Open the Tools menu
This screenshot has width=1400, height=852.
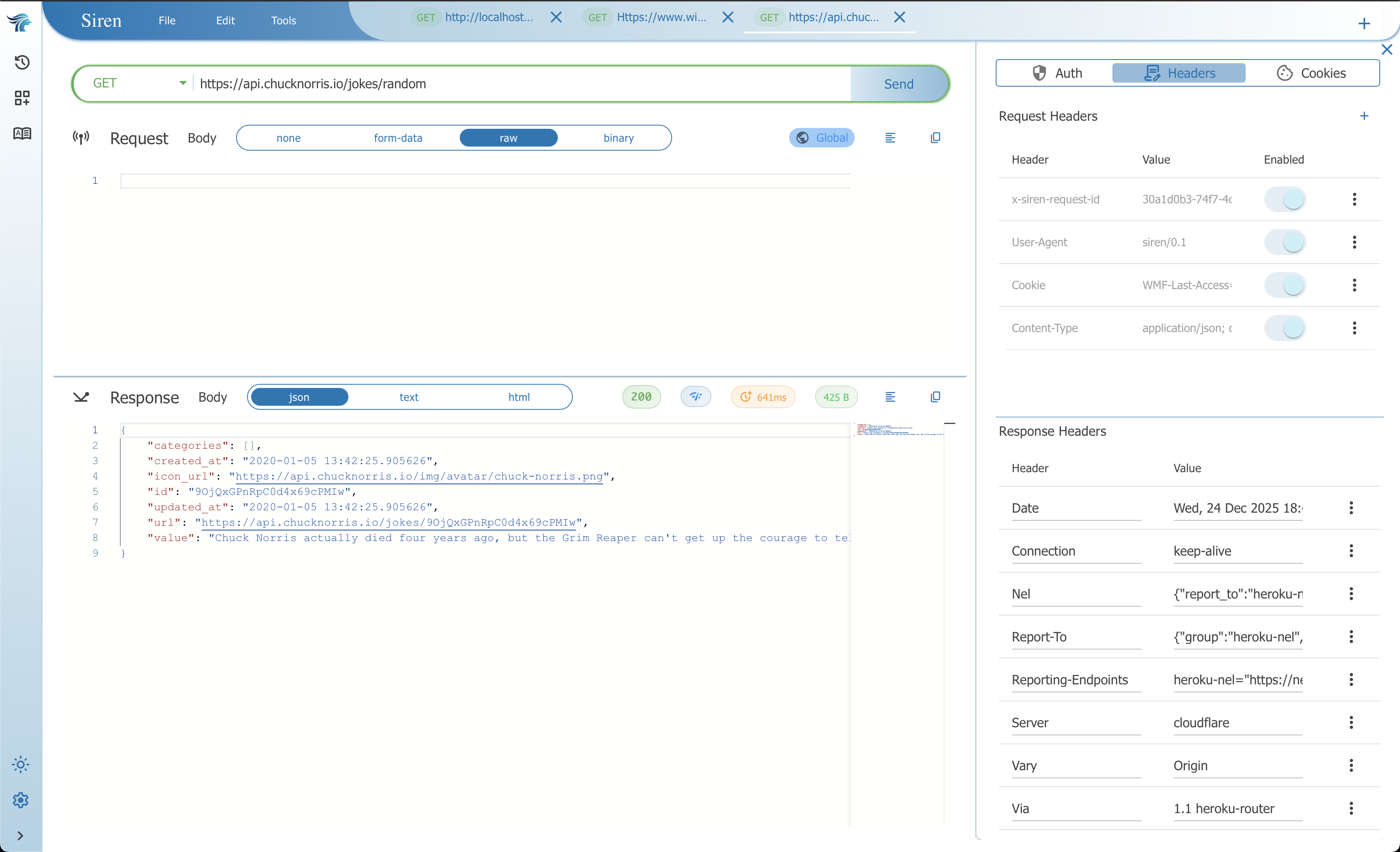click(x=283, y=20)
